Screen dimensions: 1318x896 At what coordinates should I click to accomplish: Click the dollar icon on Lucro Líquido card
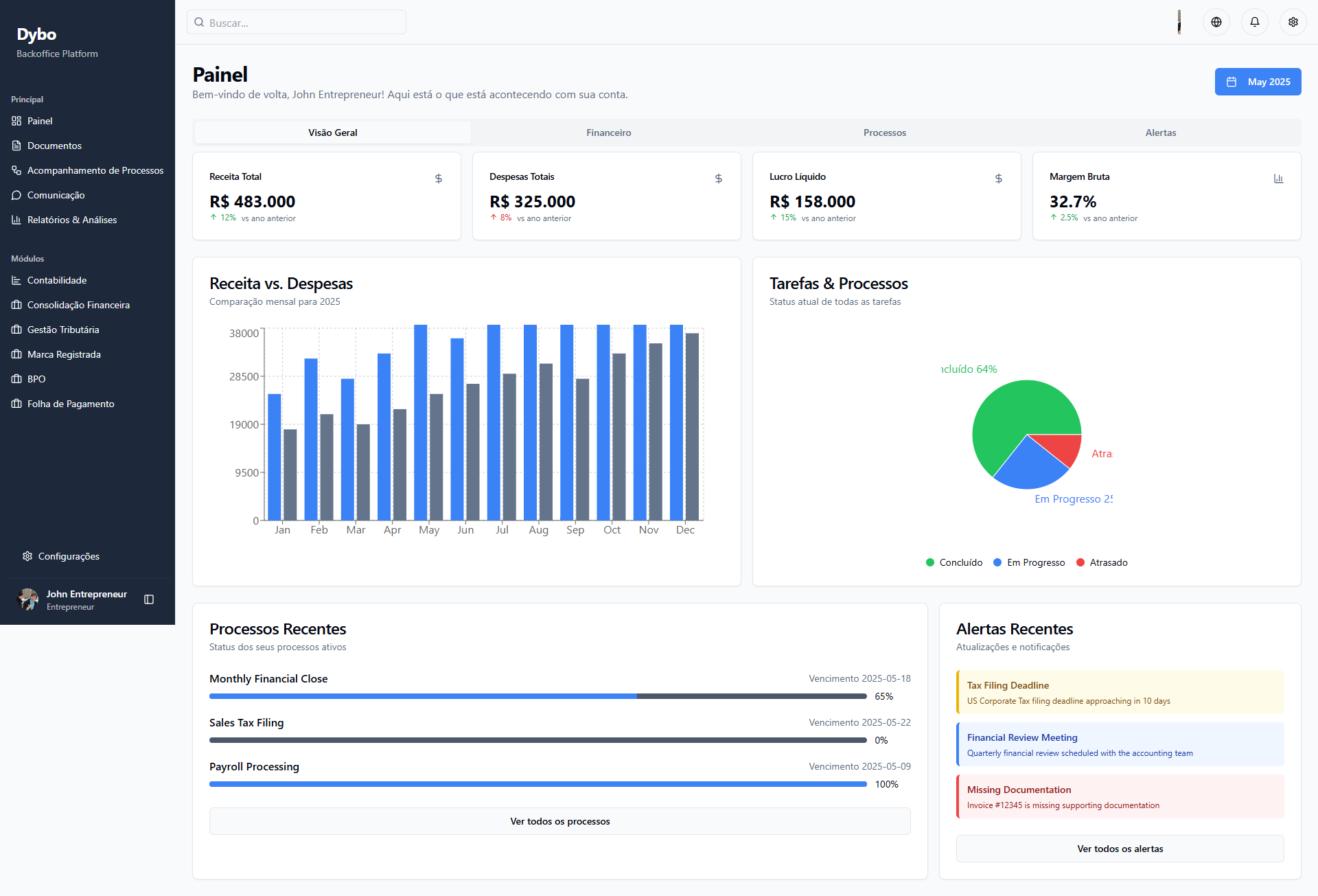click(999, 179)
